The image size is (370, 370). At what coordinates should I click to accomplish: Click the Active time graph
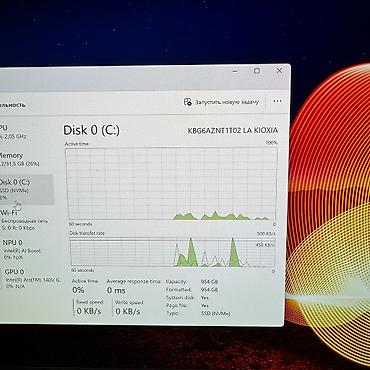tap(172, 184)
